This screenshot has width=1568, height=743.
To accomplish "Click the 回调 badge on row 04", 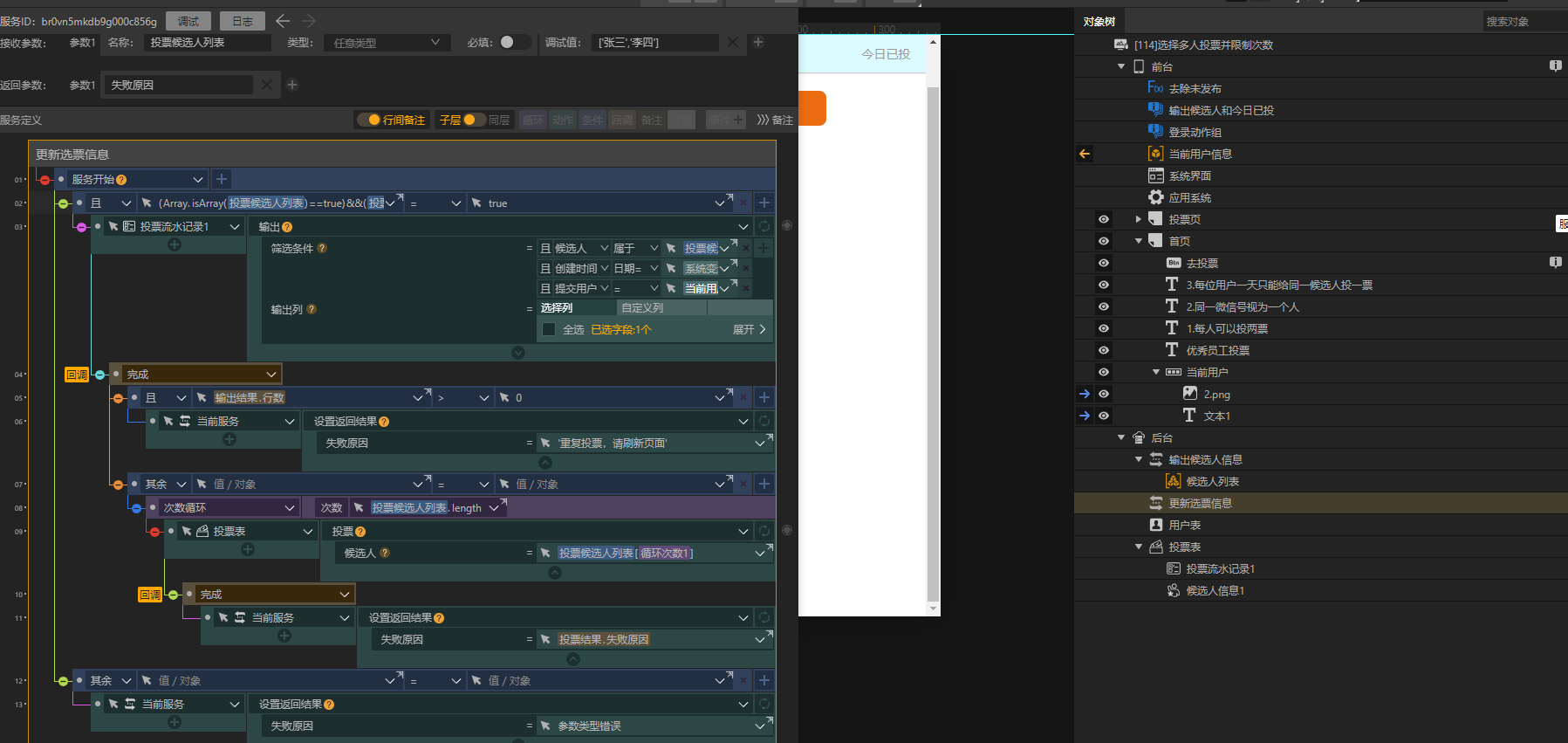I will pyautogui.click(x=77, y=375).
